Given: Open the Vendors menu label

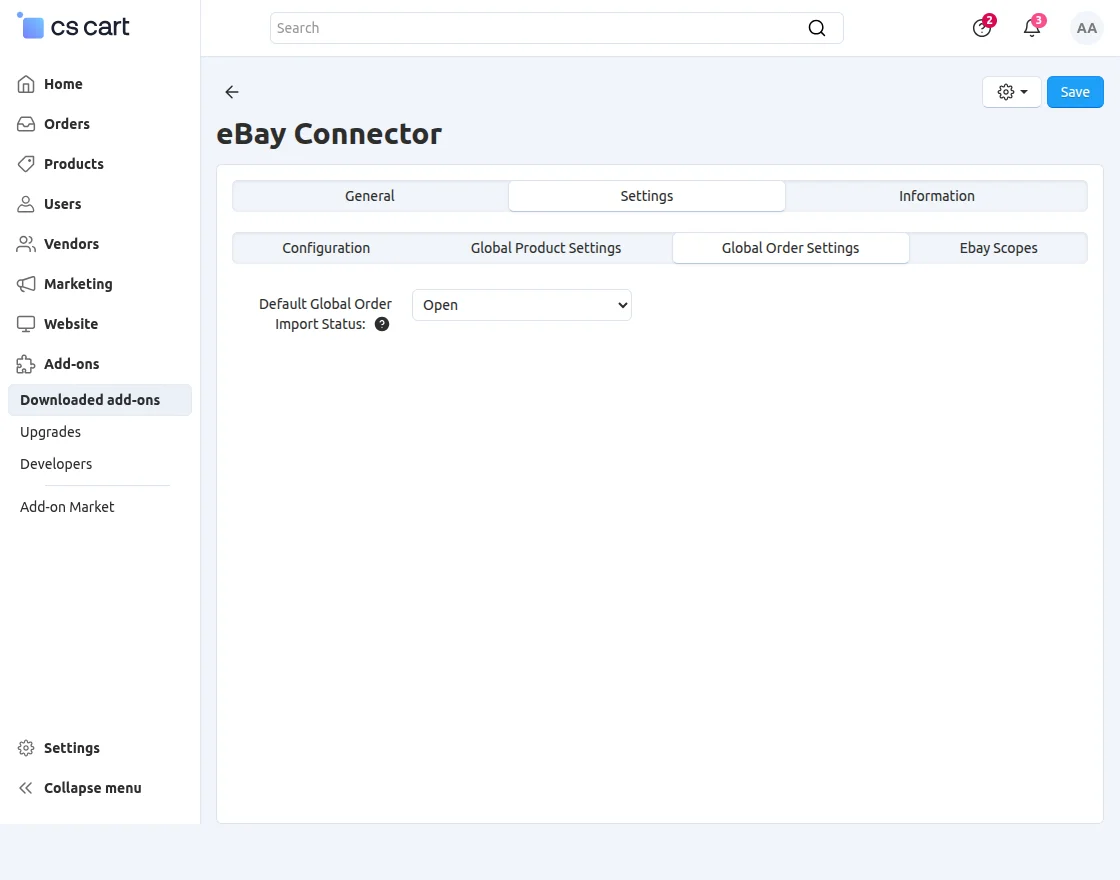Looking at the screenshot, I should tap(71, 244).
